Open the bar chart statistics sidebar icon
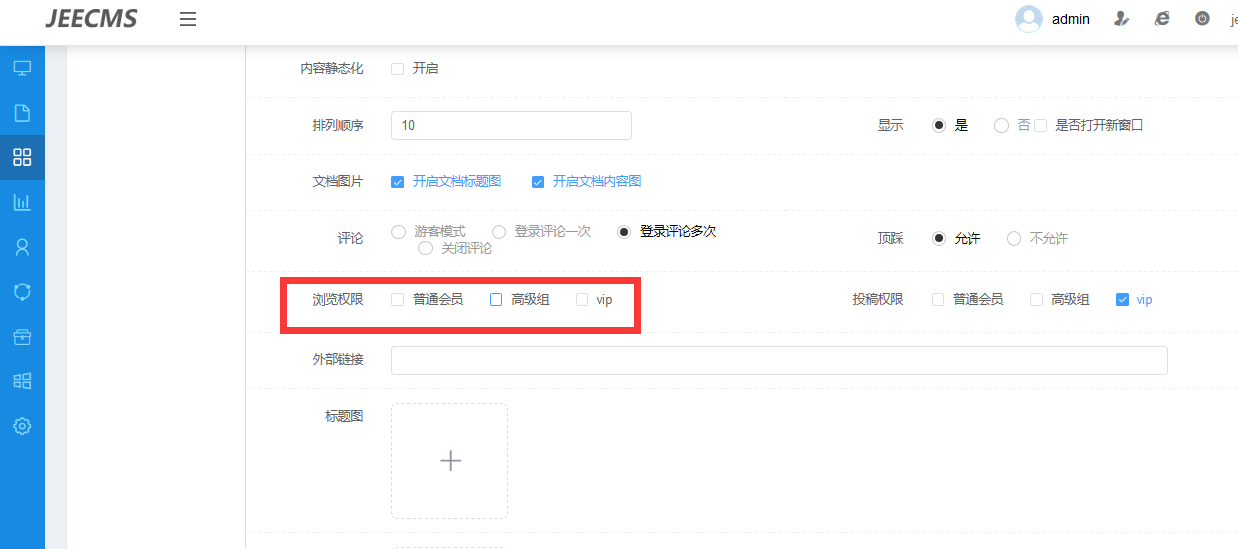This screenshot has width=1238, height=549. tap(22, 202)
